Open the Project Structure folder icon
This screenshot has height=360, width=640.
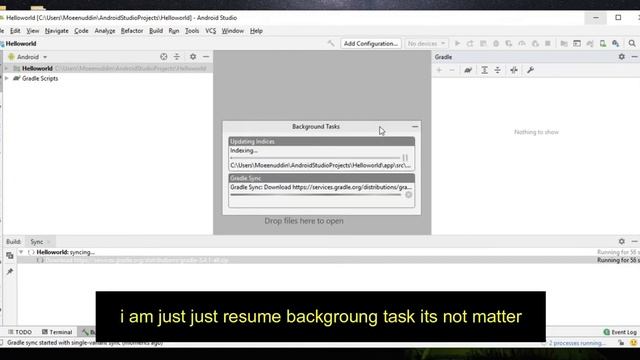pyautogui.click(x=564, y=43)
